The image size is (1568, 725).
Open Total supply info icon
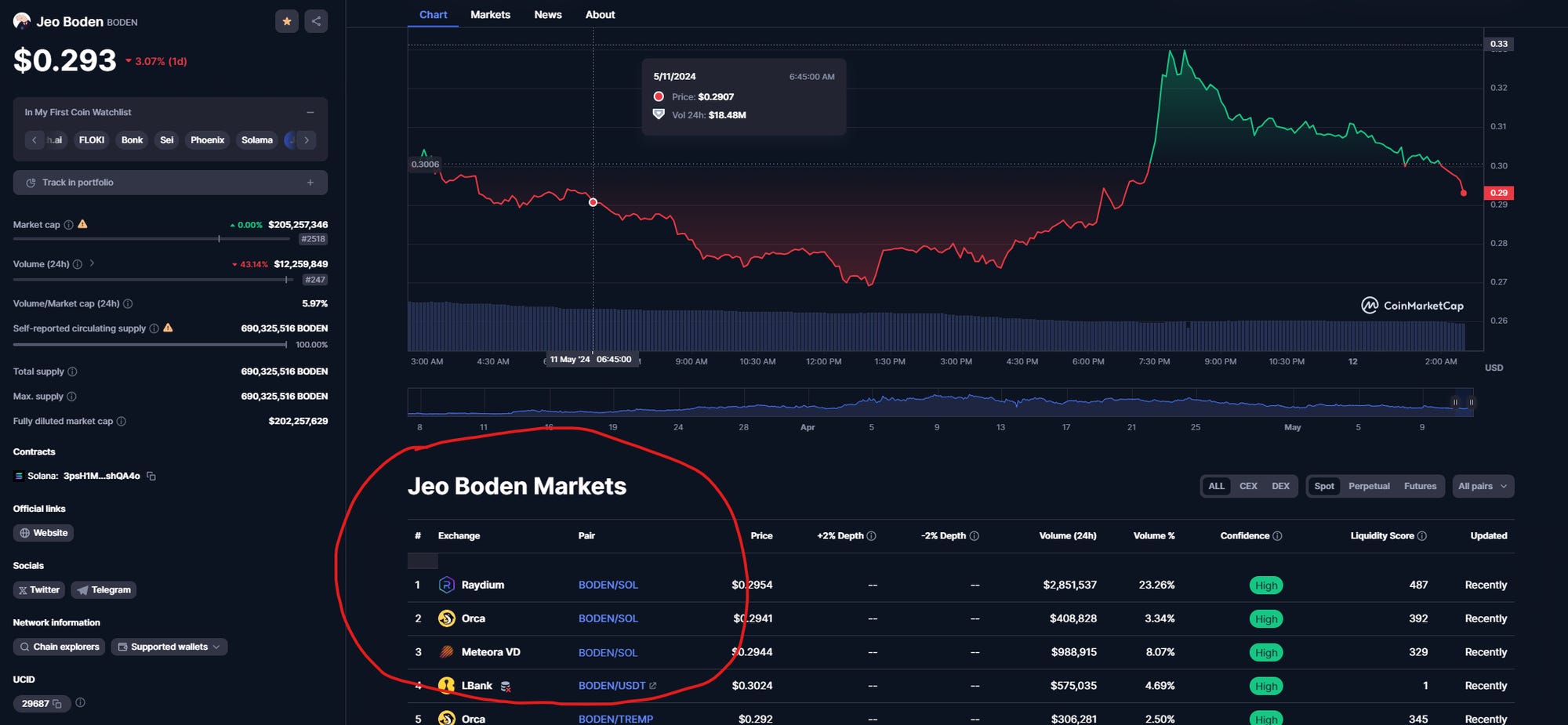click(72, 372)
